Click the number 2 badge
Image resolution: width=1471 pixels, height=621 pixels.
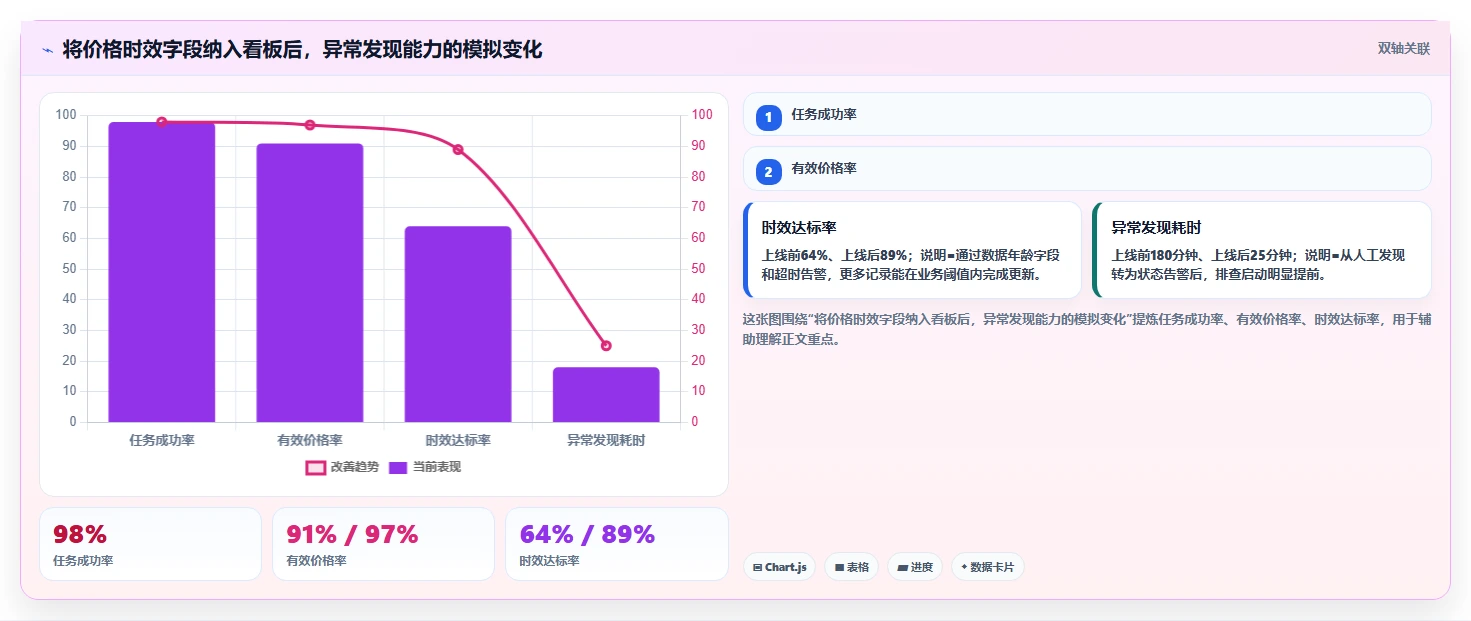click(x=768, y=172)
